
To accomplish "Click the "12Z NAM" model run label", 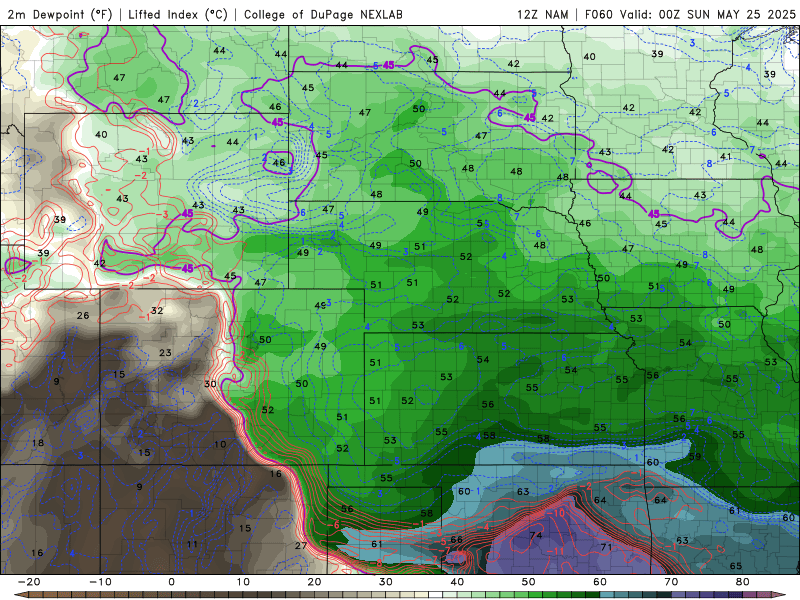I will tap(542, 14).
